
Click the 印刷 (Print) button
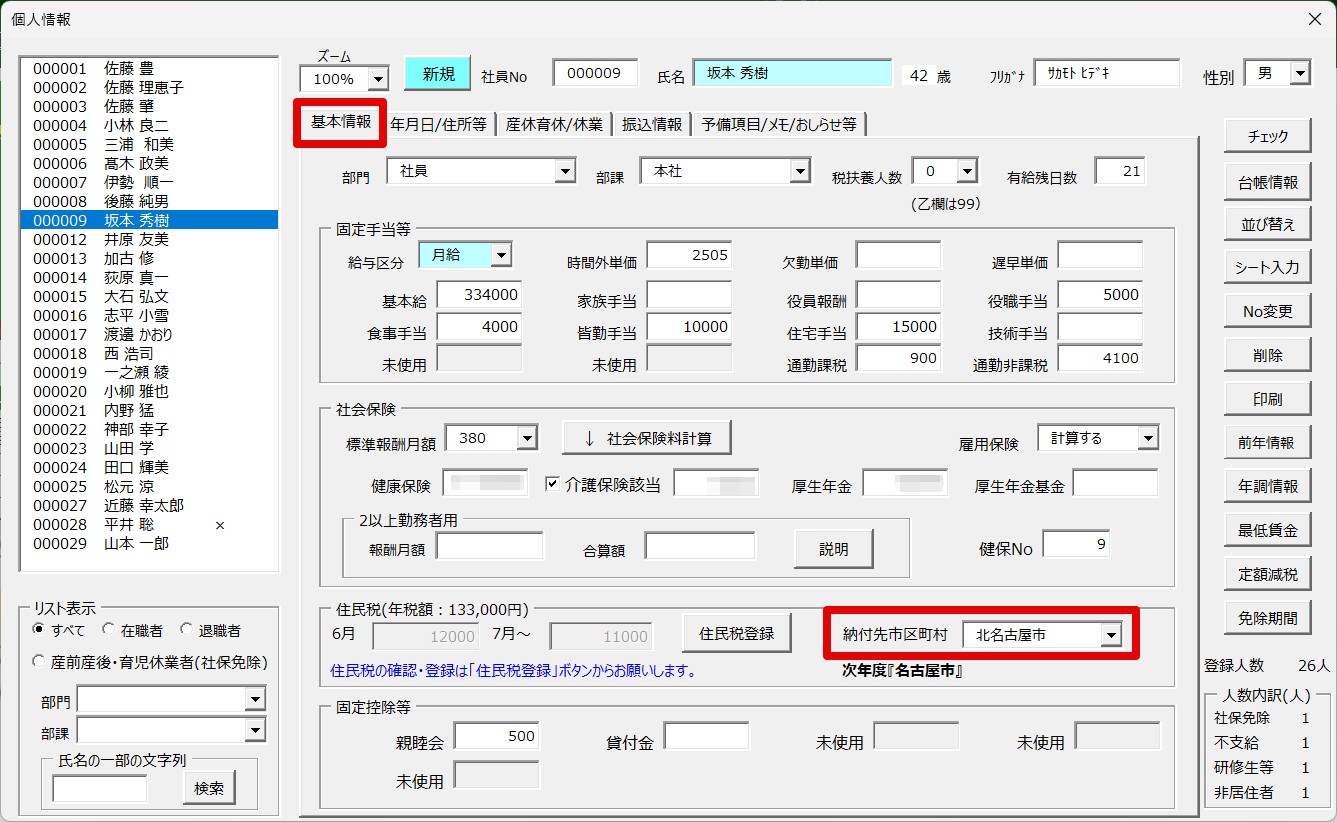(1267, 398)
